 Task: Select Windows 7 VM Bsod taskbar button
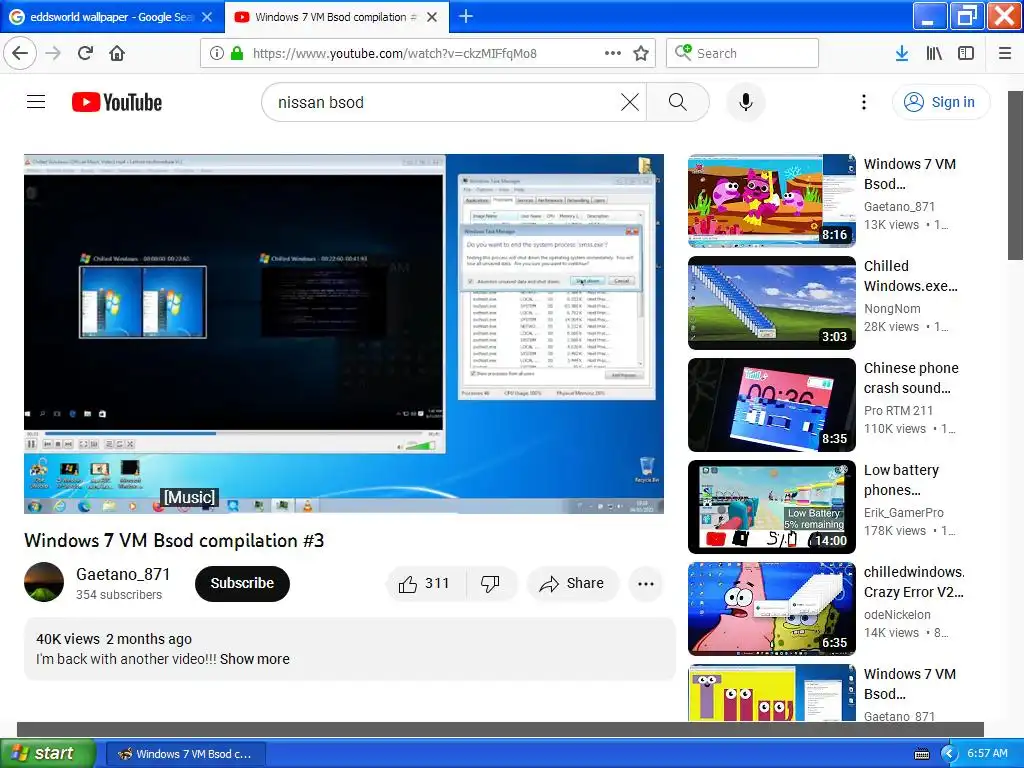click(x=185, y=754)
